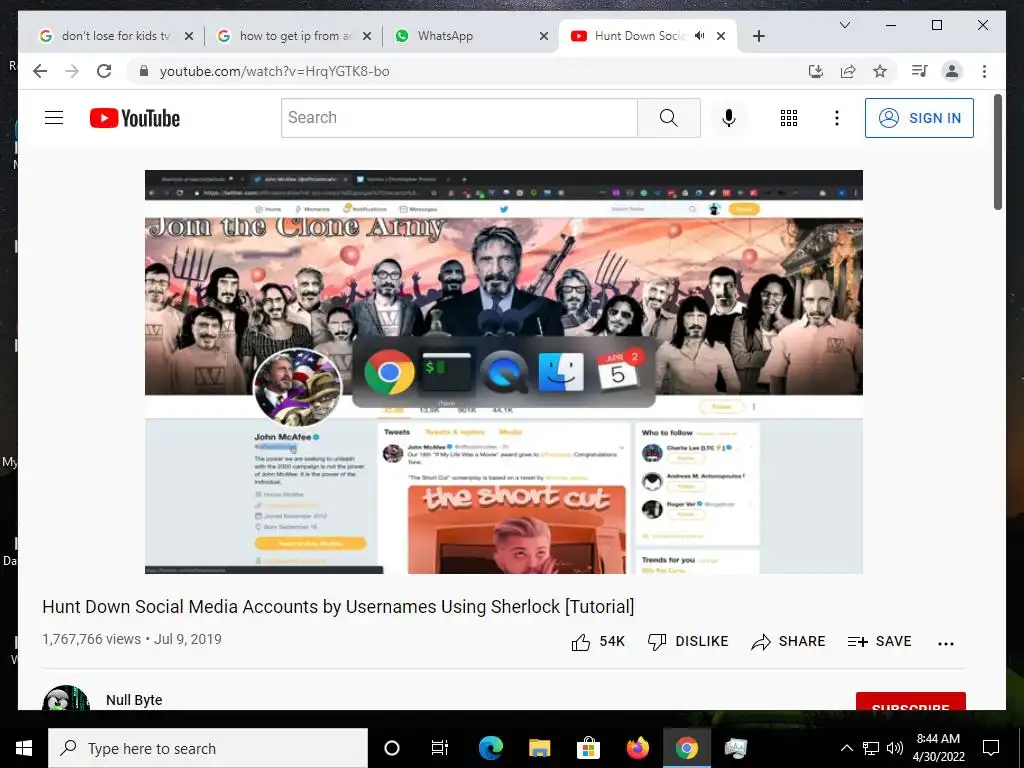Open Chrome profile avatar menu
1024x768 pixels.
[x=952, y=71]
